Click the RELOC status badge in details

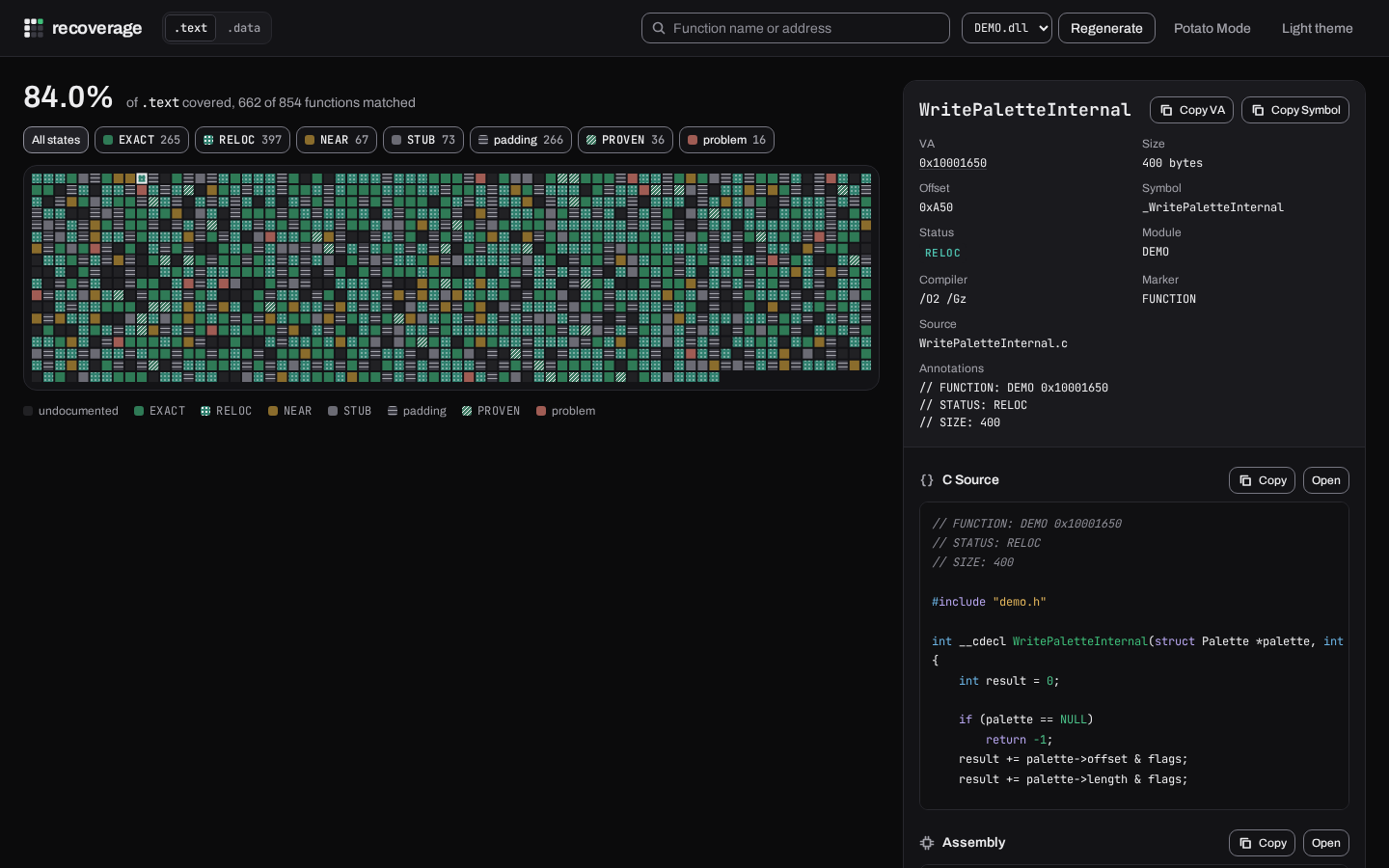pyautogui.click(x=942, y=253)
